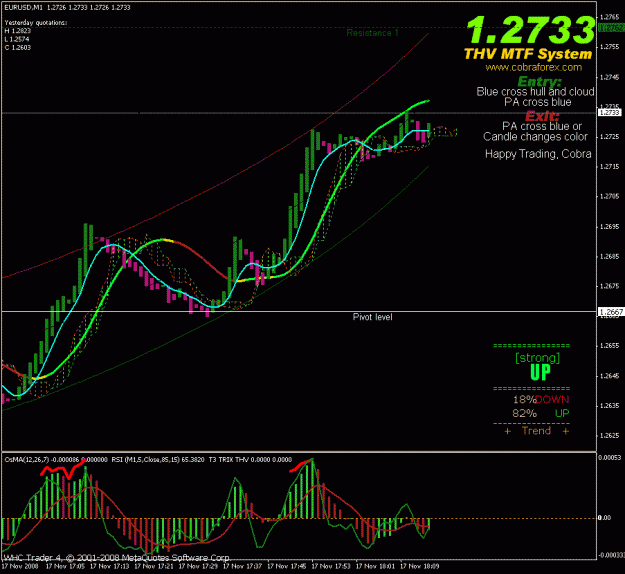This screenshot has width=625, height=574.
Task: Click the green resistance price tag on axis
Action: (611, 28)
